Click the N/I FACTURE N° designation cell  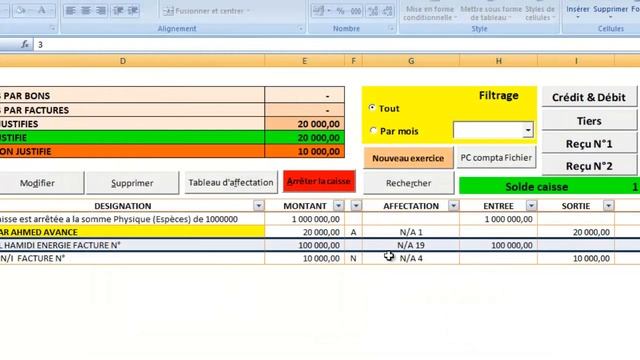[x=132, y=258]
